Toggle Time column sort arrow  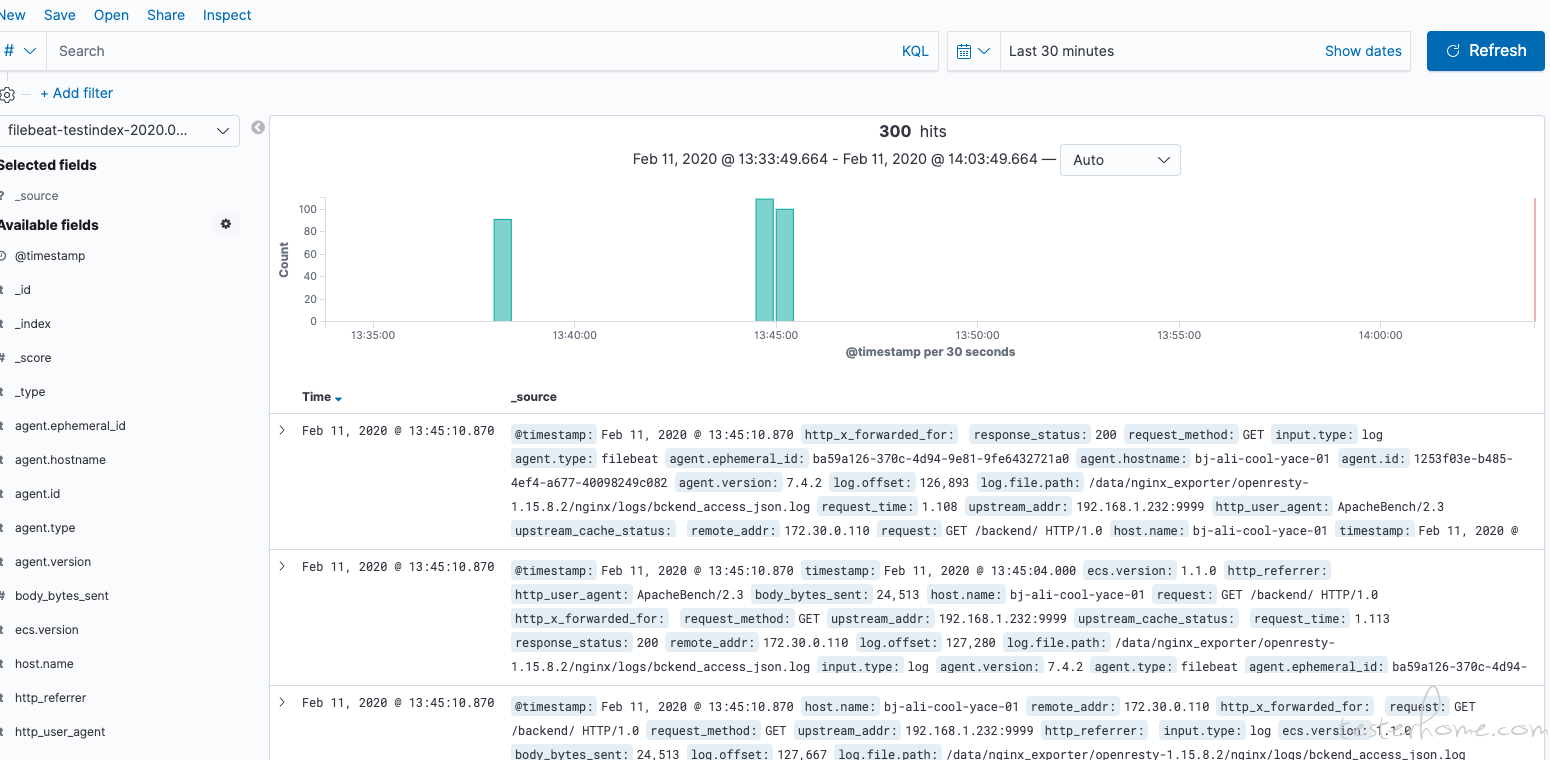[339, 398]
